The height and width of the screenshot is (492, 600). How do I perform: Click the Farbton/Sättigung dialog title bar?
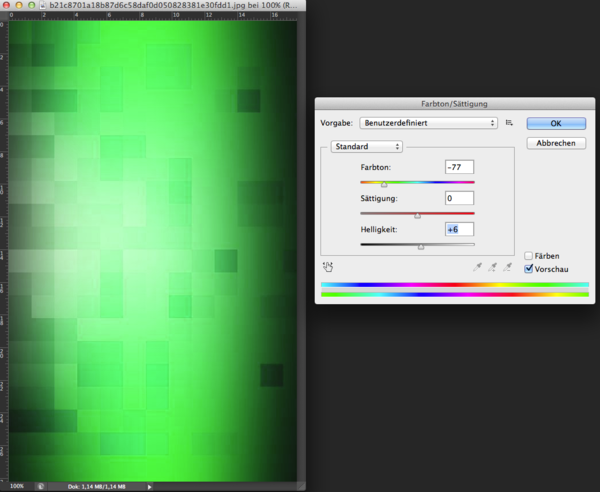455,104
